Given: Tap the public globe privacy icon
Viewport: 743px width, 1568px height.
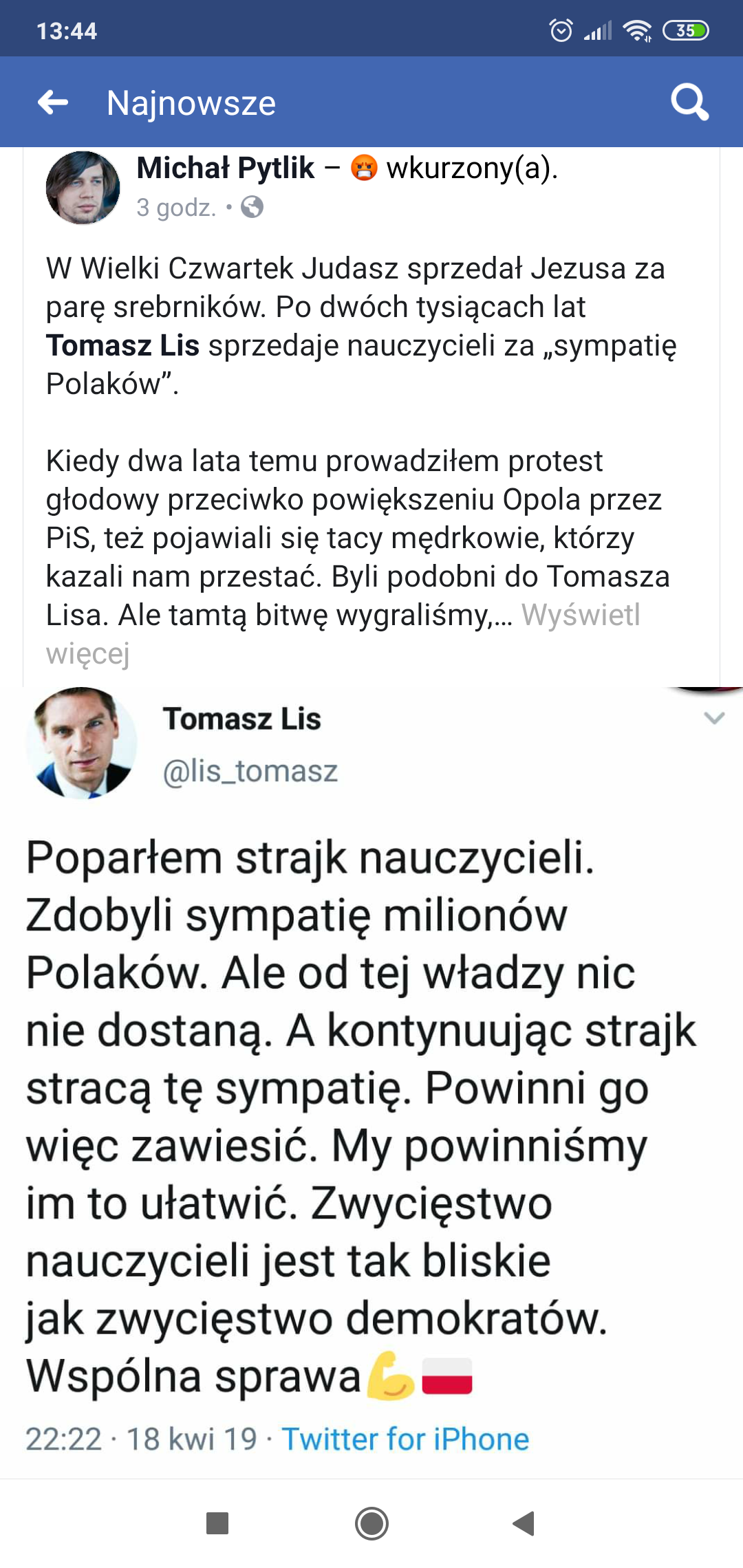Looking at the screenshot, I should coord(252,207).
